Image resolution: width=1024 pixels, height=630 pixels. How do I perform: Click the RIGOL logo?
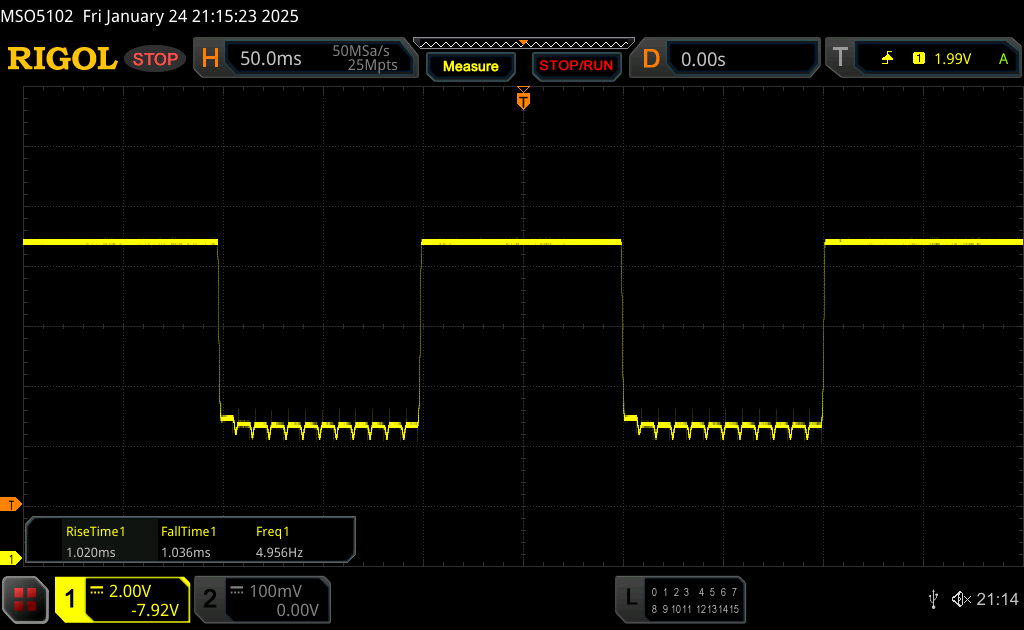pos(62,59)
